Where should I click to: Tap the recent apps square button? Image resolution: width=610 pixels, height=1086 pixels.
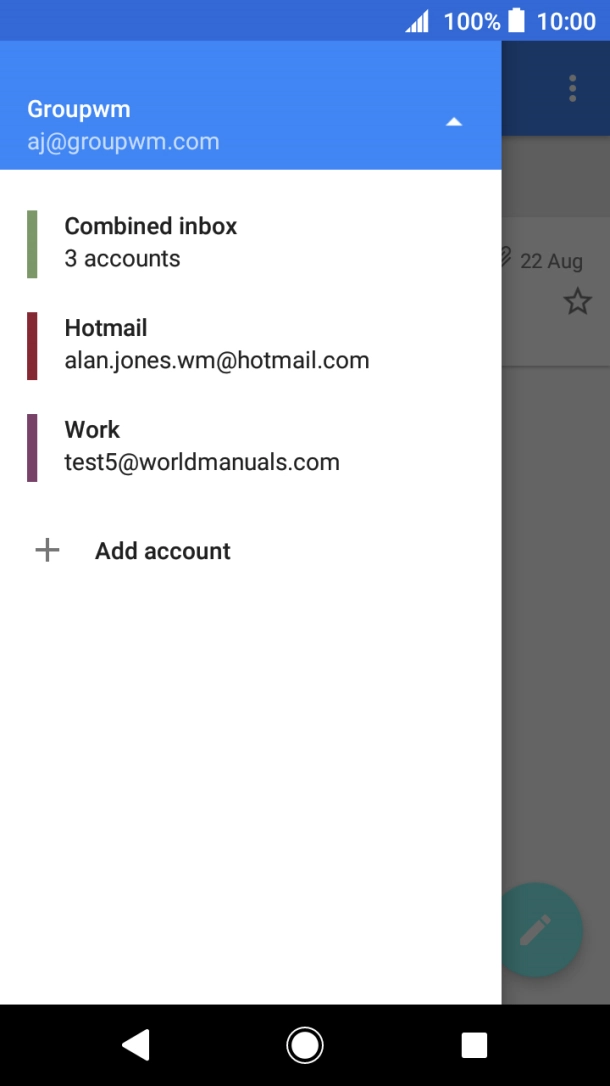click(473, 1043)
